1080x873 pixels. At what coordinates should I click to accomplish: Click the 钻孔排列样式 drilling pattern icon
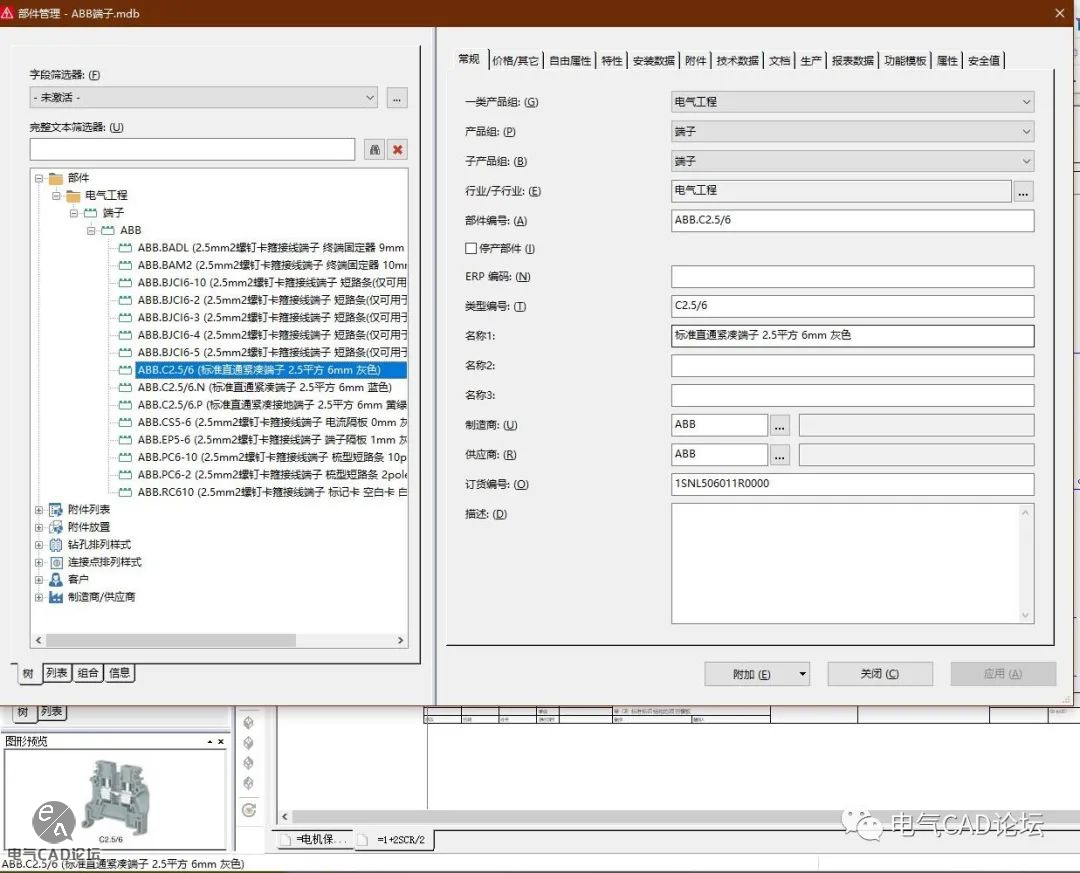tap(56, 545)
